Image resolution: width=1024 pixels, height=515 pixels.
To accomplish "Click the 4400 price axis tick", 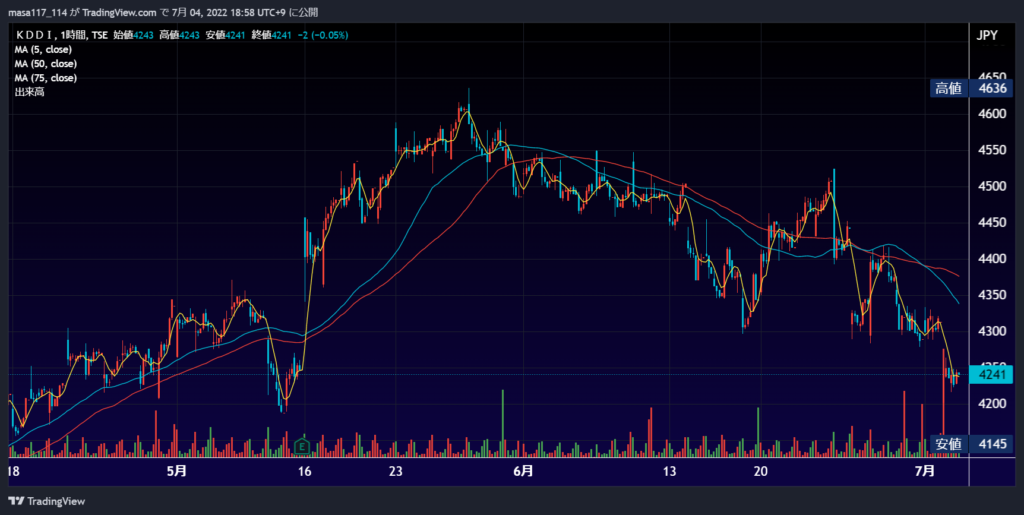I will 991,259.
